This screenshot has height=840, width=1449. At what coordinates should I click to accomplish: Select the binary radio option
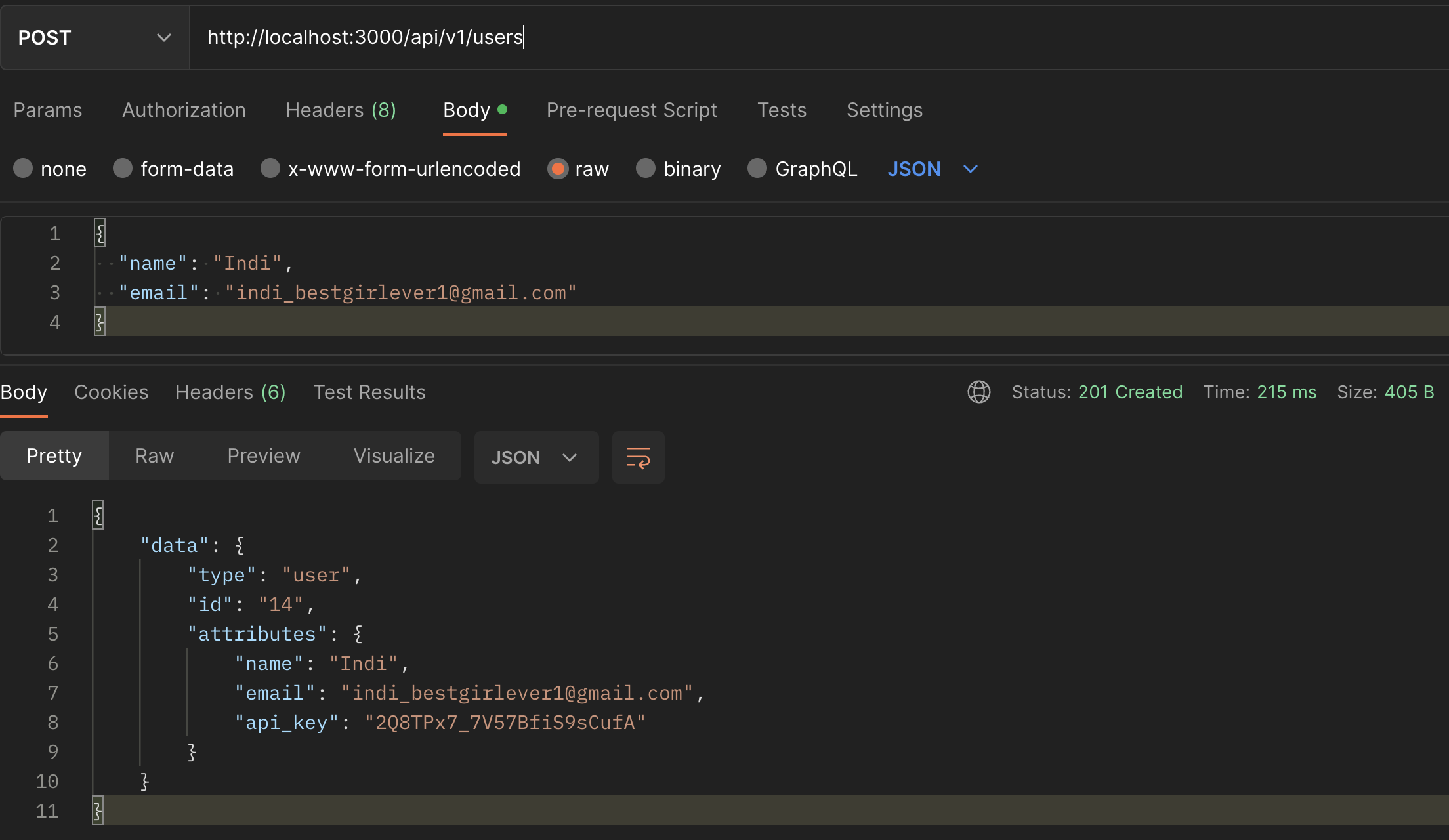pos(646,169)
